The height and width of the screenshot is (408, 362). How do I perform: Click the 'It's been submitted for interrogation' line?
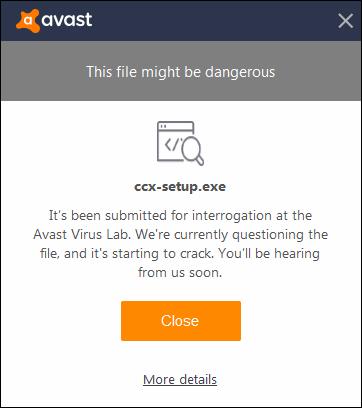180,215
